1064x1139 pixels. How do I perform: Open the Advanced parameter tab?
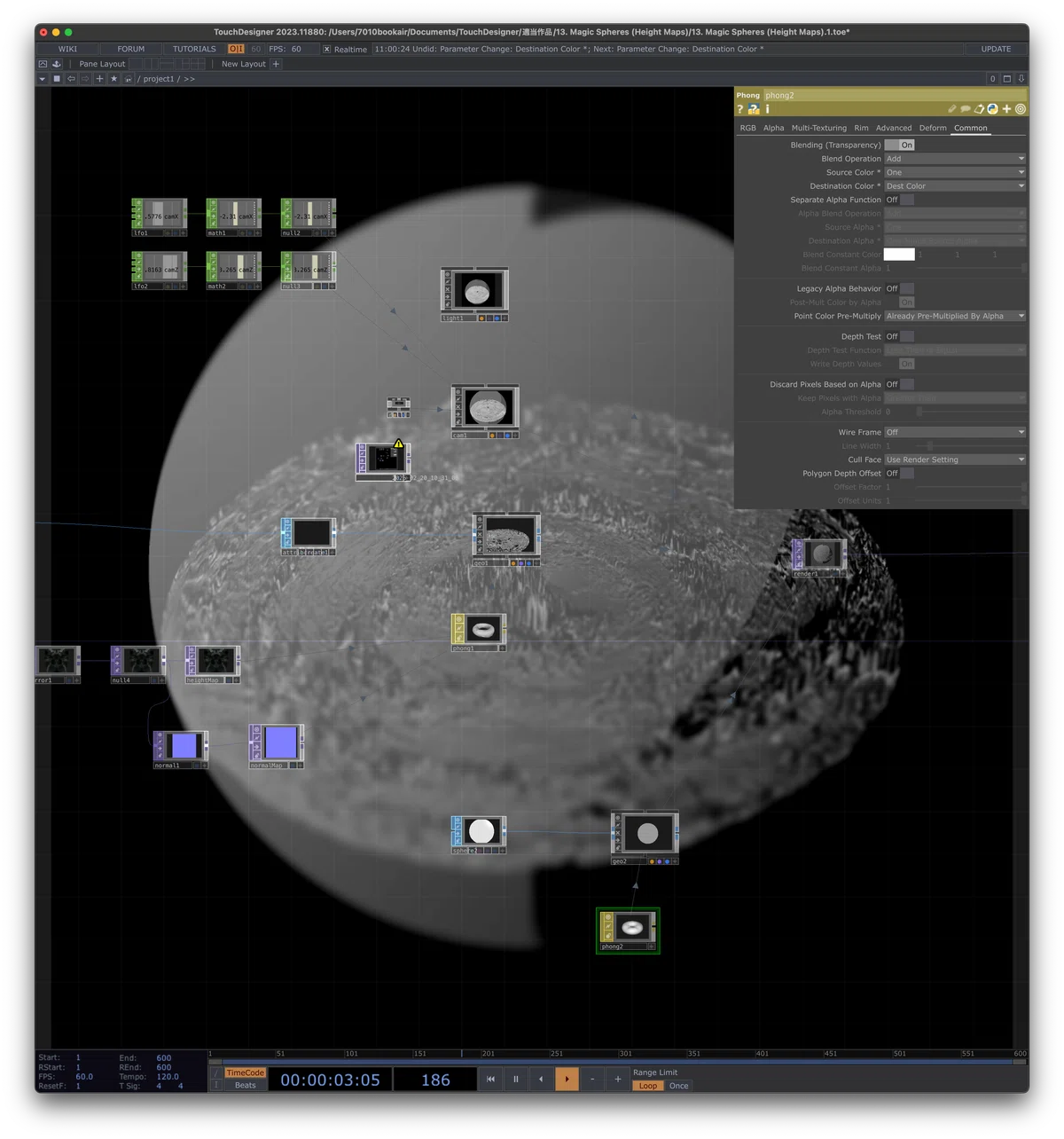[x=894, y=128]
